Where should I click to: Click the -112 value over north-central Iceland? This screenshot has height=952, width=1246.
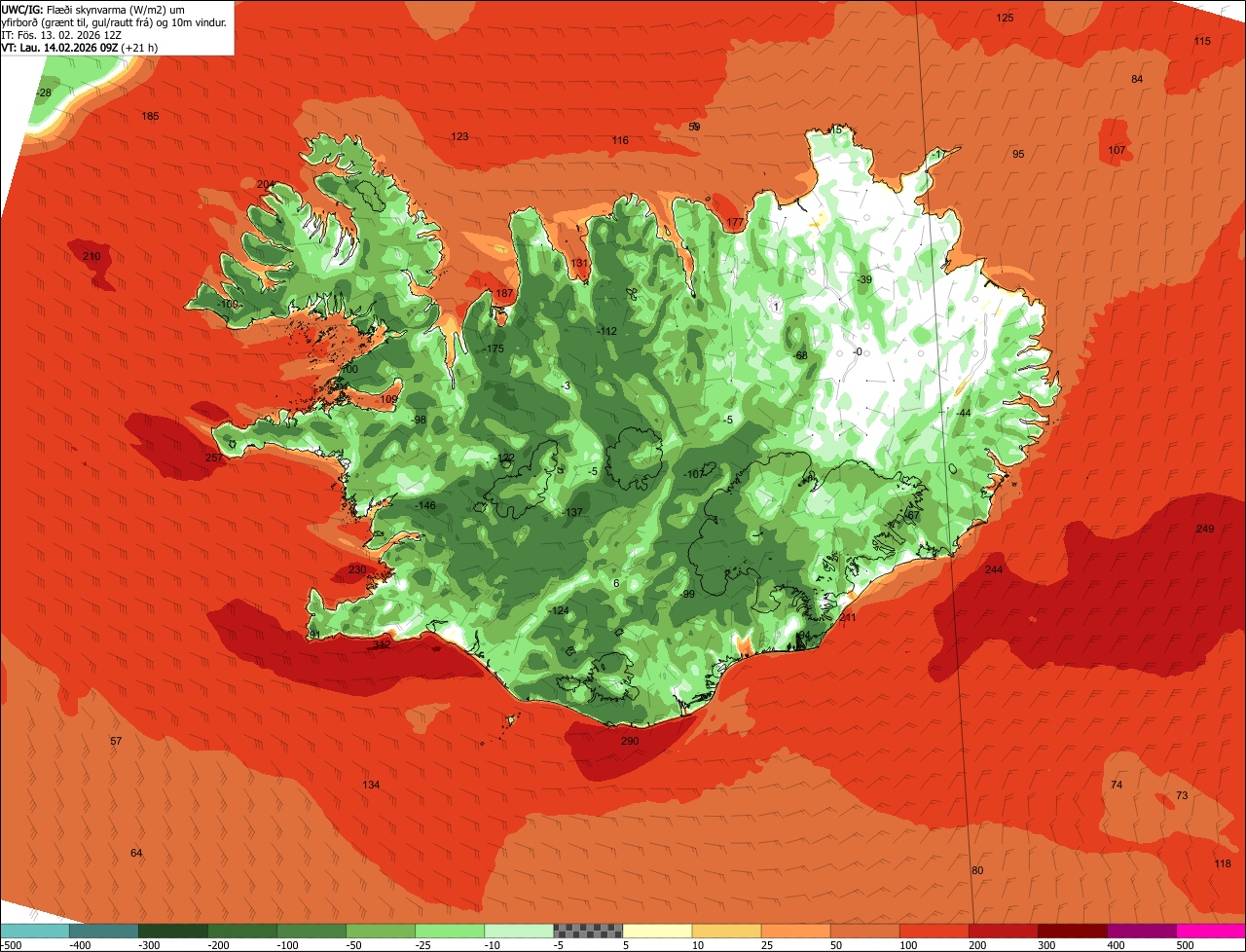coord(606,331)
